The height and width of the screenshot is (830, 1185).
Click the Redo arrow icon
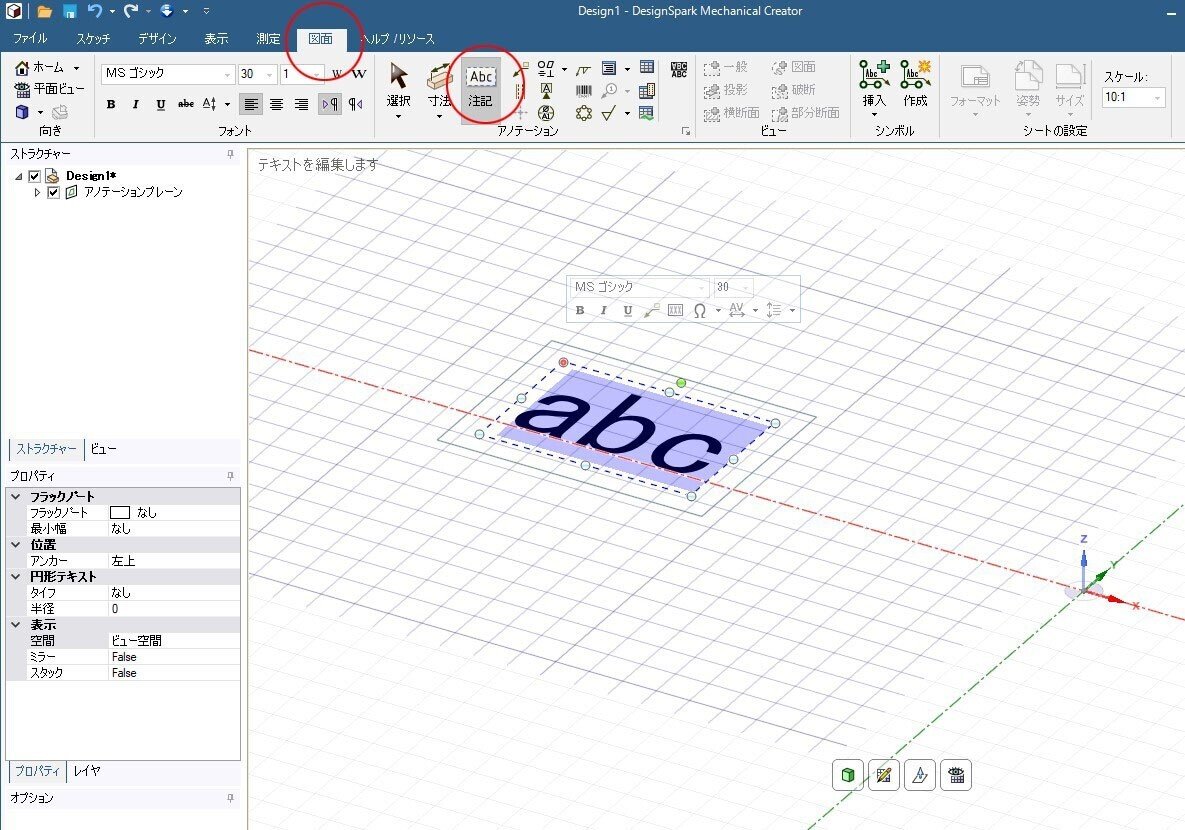tap(131, 11)
